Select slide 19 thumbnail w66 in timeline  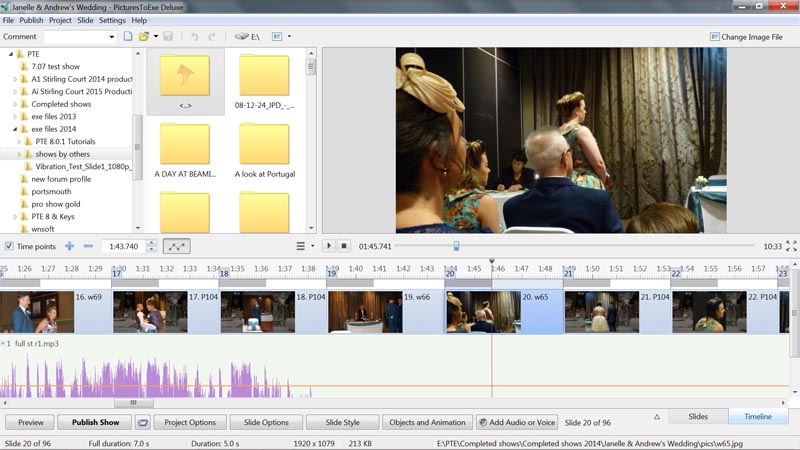365,312
